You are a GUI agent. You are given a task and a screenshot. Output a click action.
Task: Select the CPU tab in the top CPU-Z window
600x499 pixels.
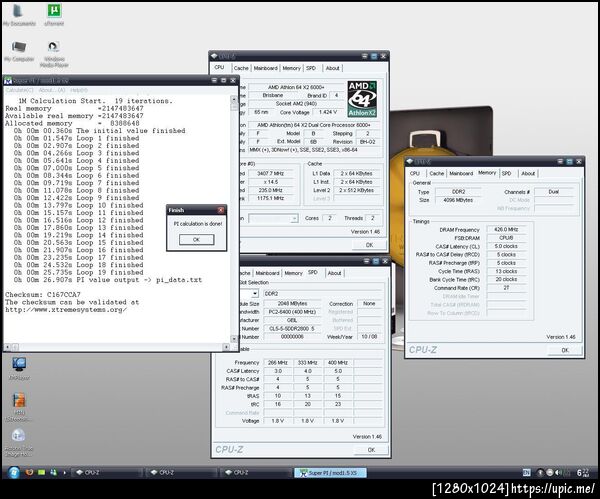point(219,67)
